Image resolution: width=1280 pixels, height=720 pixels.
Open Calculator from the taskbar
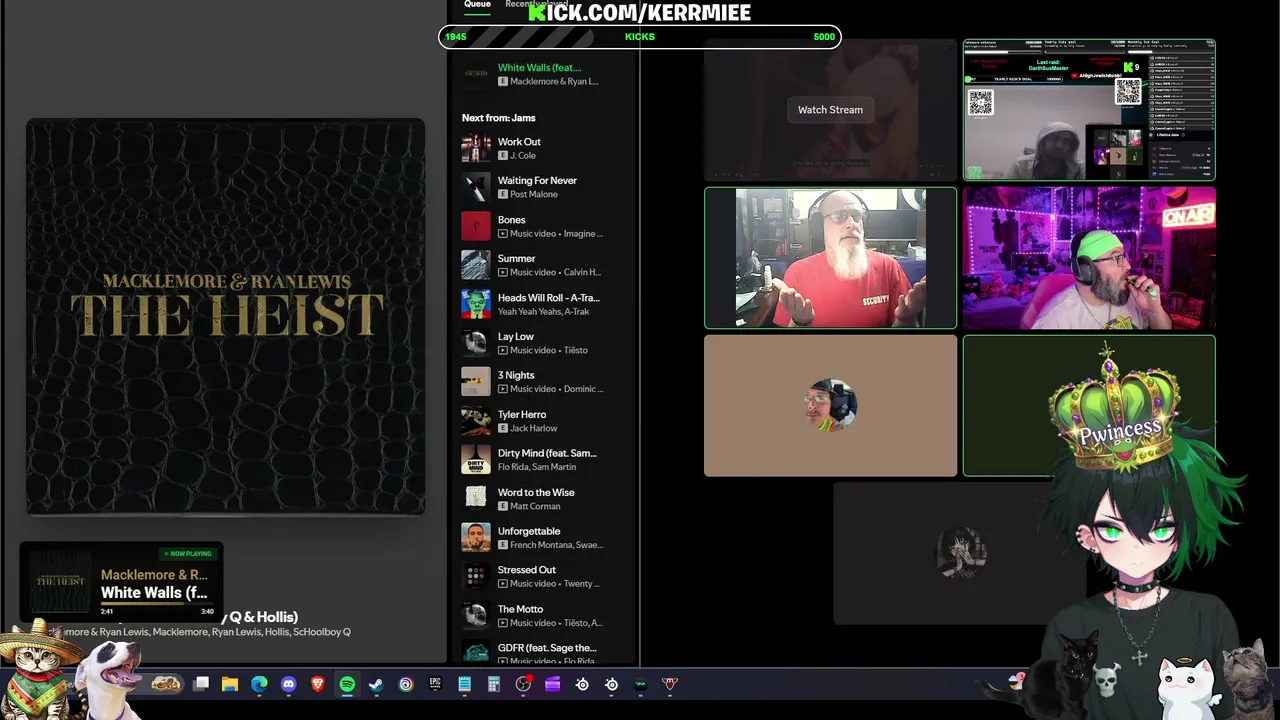click(493, 685)
